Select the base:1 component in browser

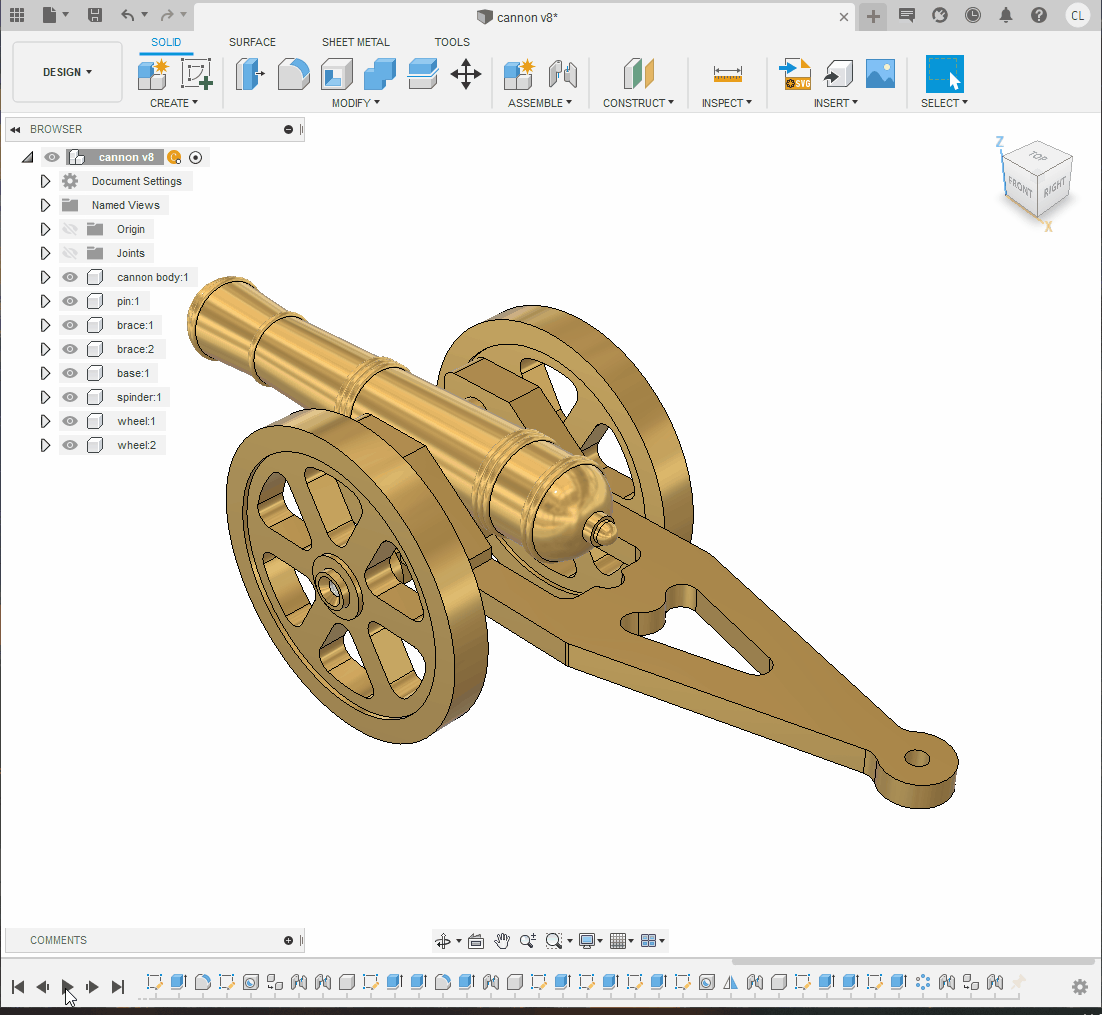click(x=132, y=373)
